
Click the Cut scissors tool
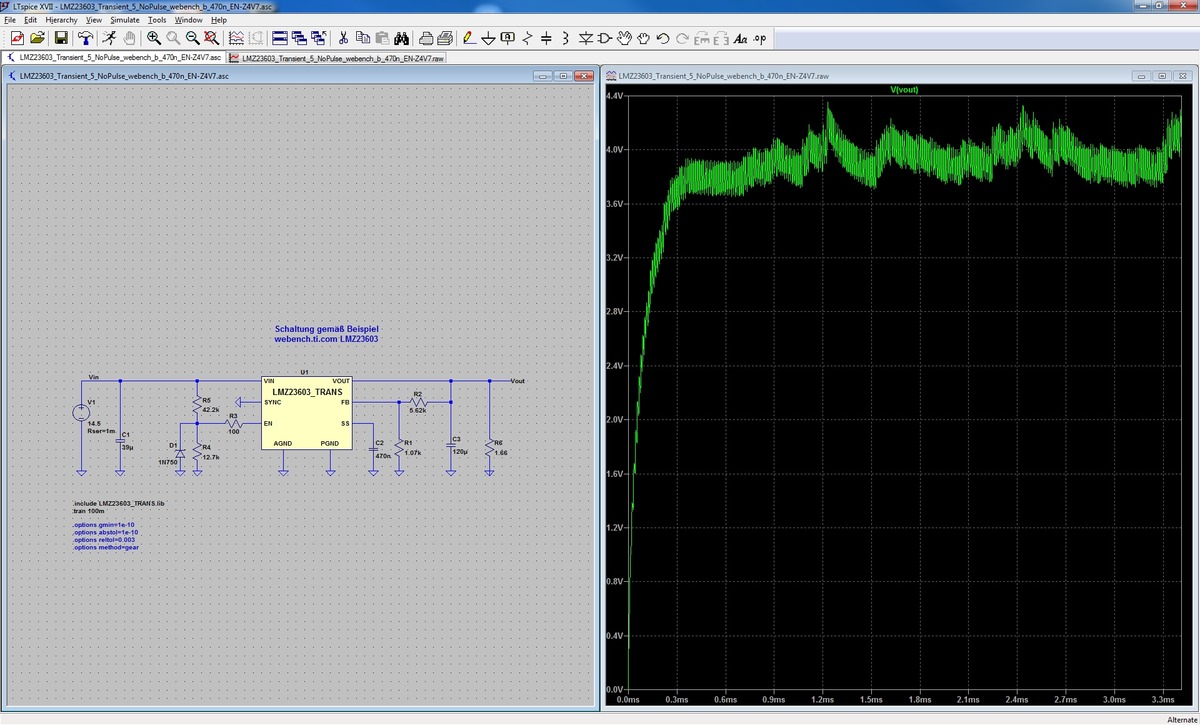tap(343, 38)
